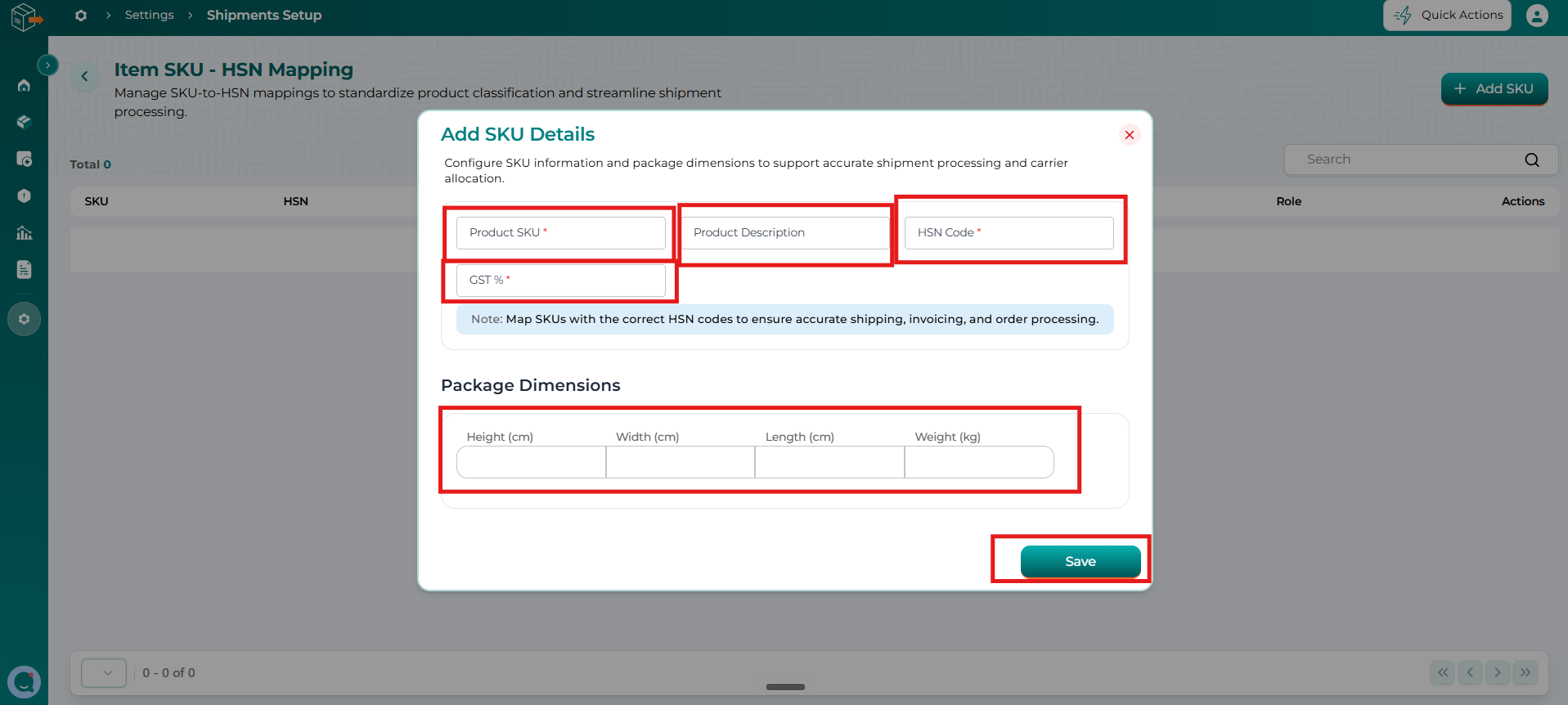
Task: Save the SKU details
Action: coord(1081,561)
